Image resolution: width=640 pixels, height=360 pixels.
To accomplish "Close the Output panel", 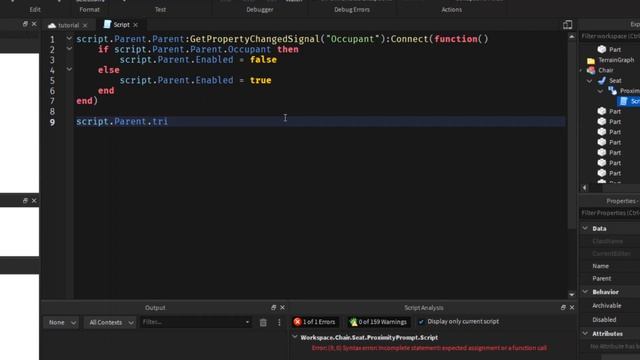I will [282, 307].
